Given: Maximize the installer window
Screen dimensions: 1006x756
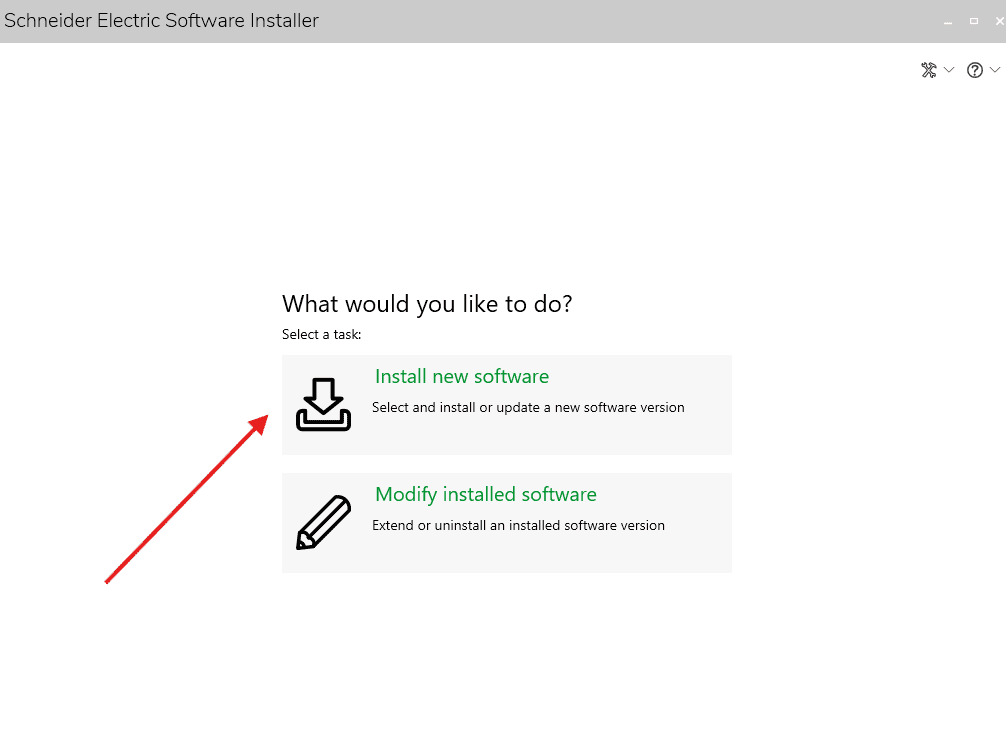Looking at the screenshot, I should coord(974,21).
